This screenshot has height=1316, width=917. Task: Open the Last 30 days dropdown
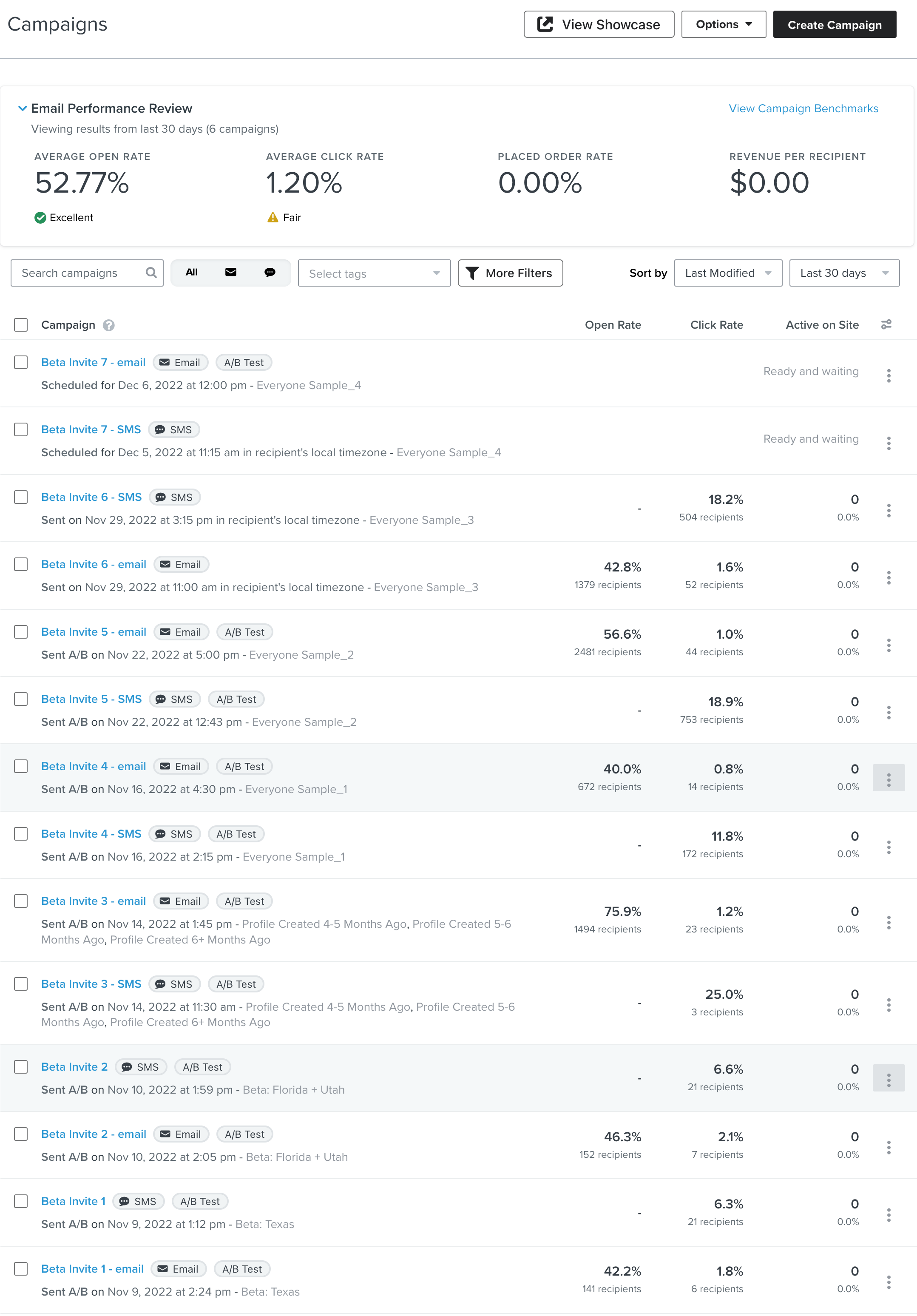click(x=843, y=273)
